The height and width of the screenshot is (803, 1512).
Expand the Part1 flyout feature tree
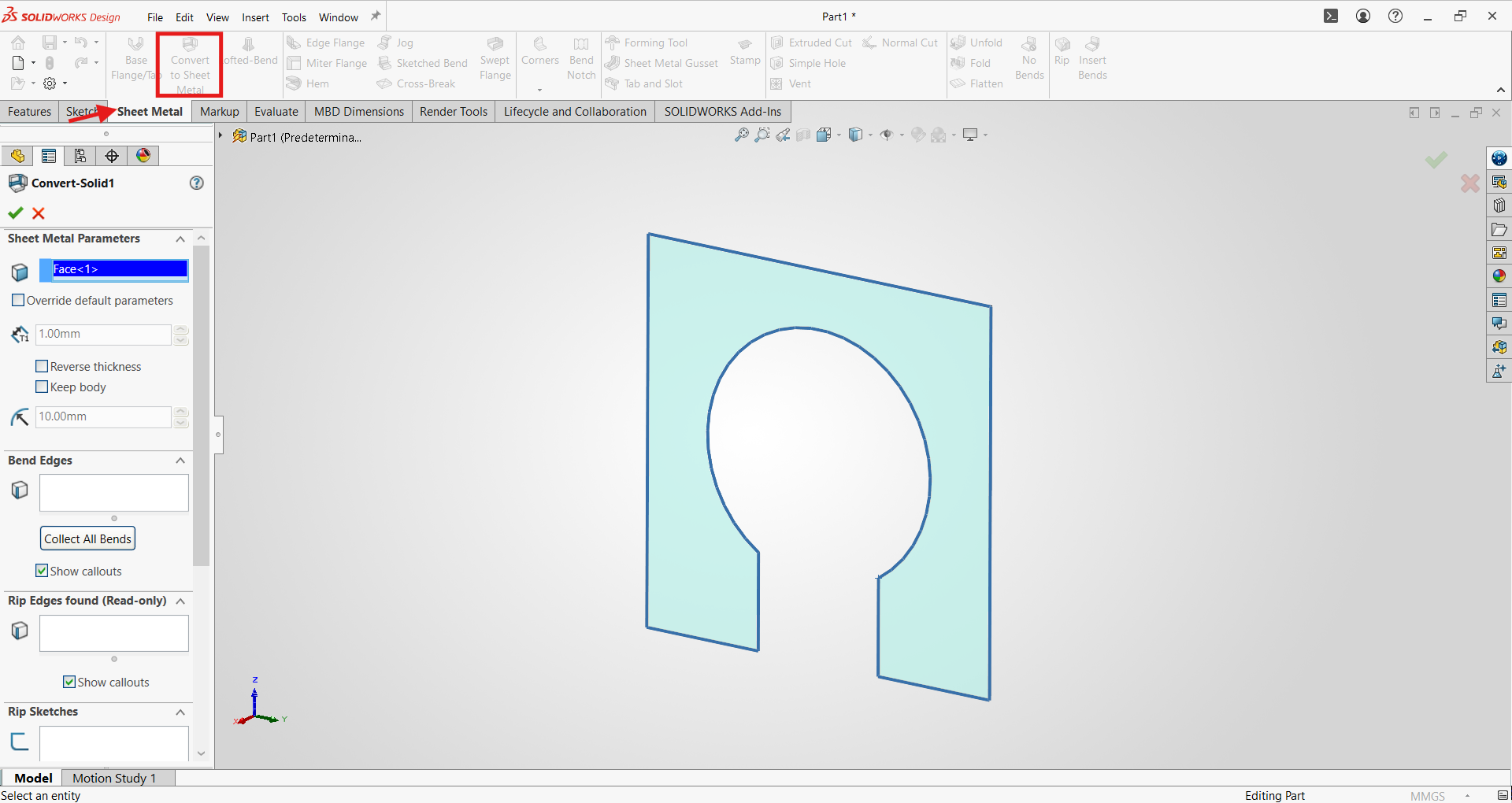221,136
